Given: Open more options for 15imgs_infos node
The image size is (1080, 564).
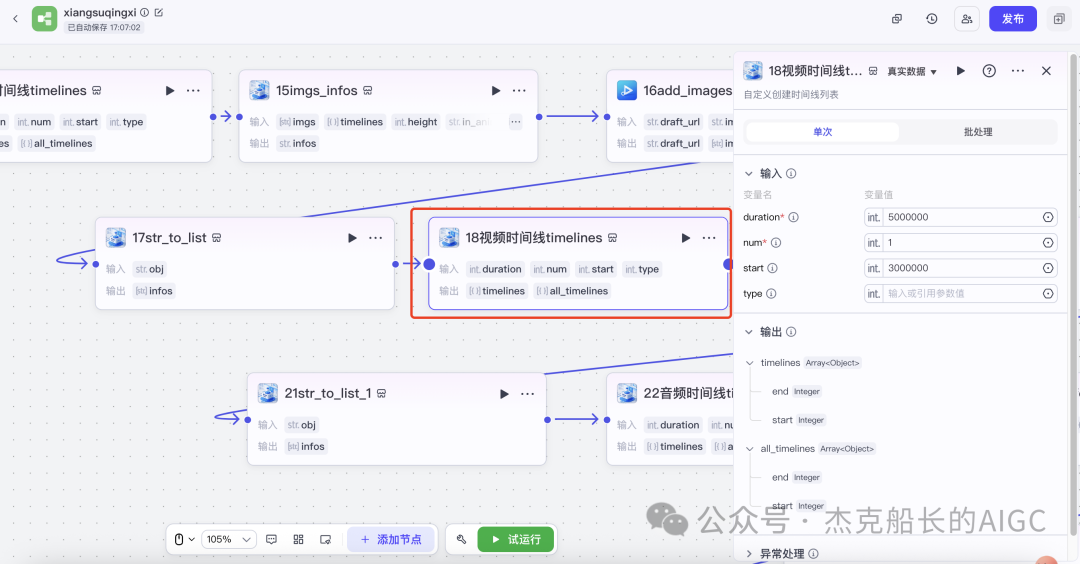Looking at the screenshot, I should click(519, 90).
